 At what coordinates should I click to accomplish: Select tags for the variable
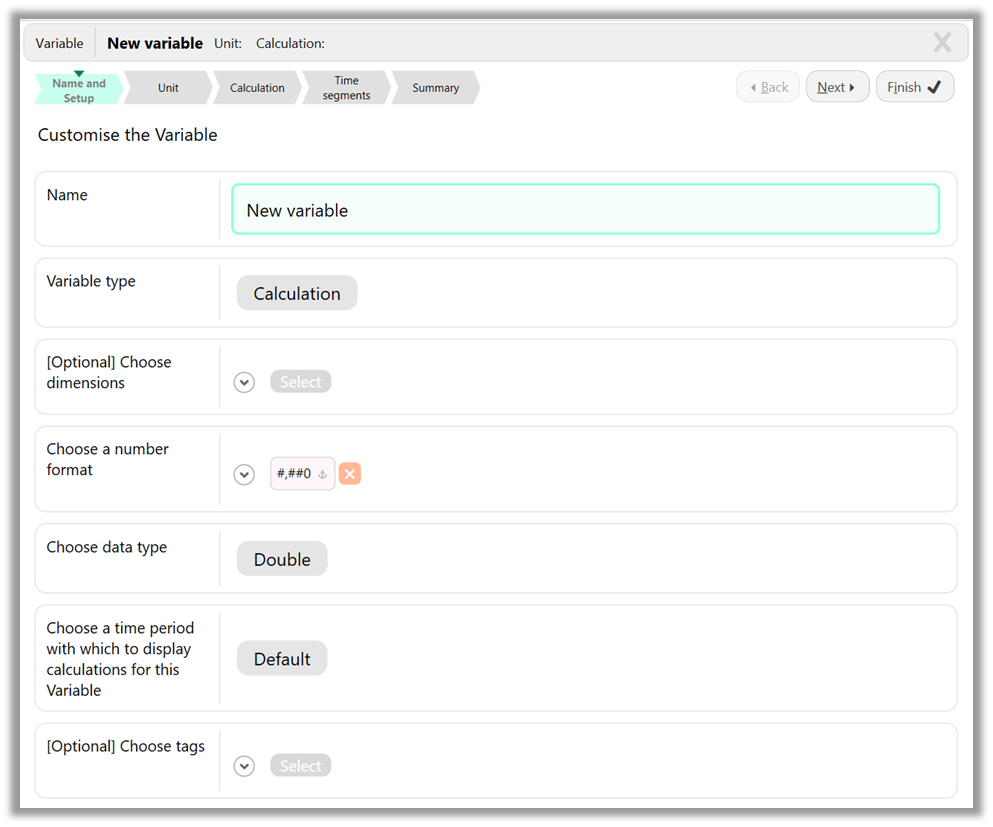coord(300,765)
